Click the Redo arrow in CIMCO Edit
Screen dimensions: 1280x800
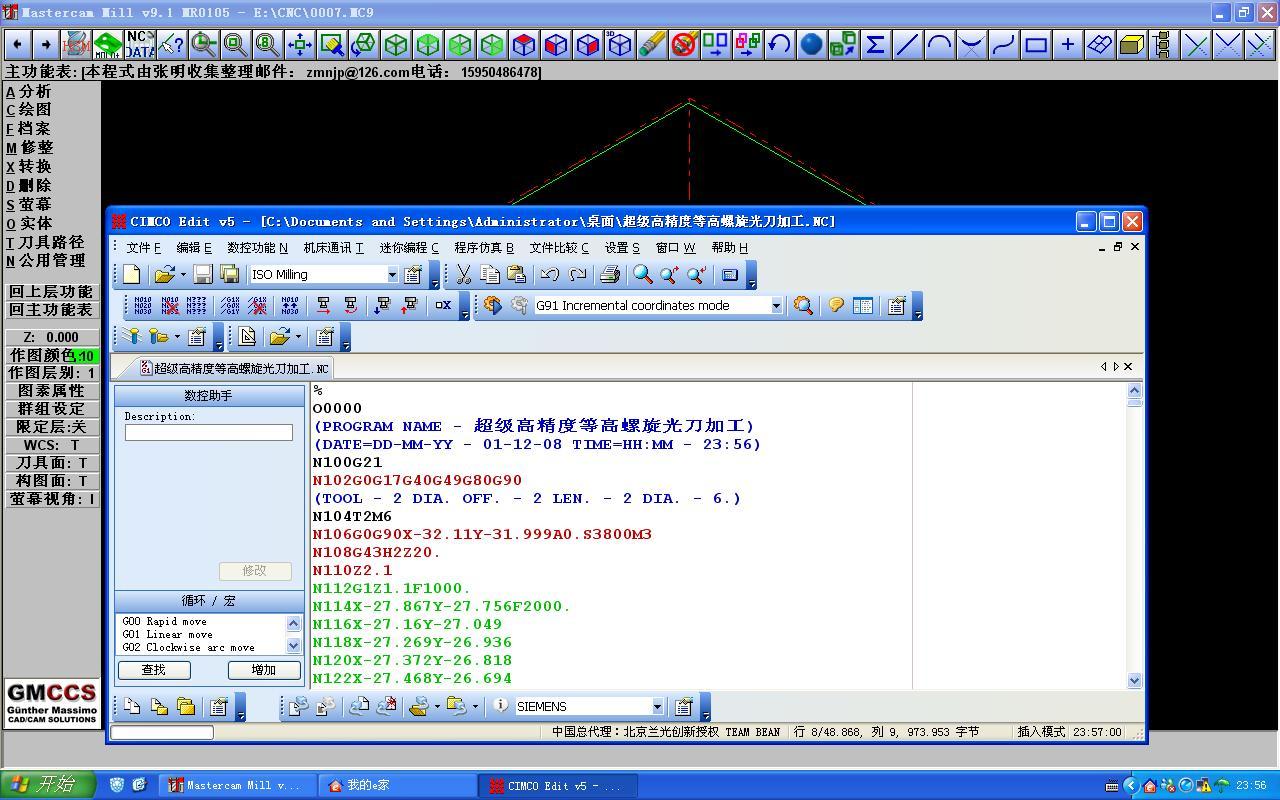click(577, 275)
